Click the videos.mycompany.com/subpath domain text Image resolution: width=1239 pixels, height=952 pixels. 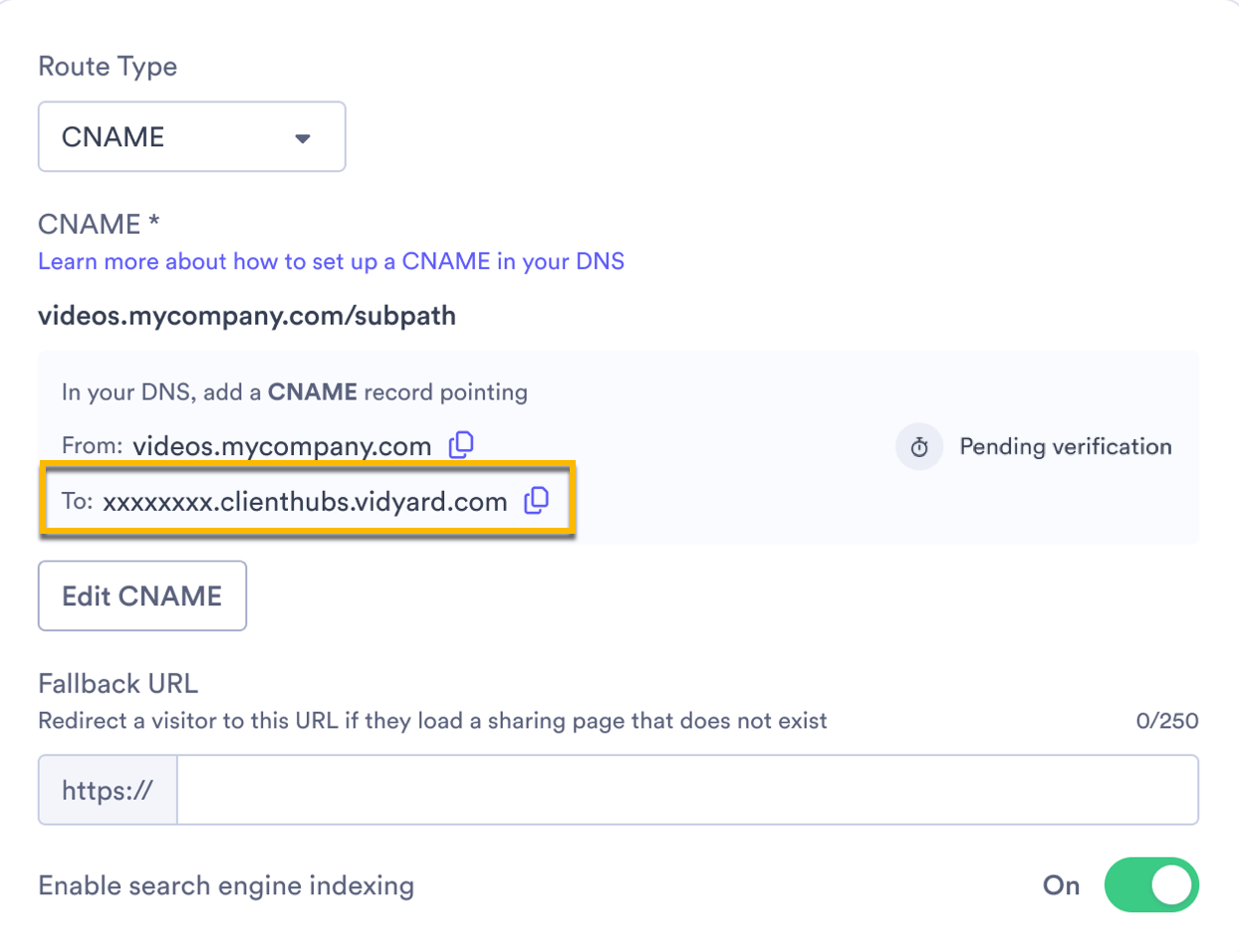pyautogui.click(x=246, y=315)
